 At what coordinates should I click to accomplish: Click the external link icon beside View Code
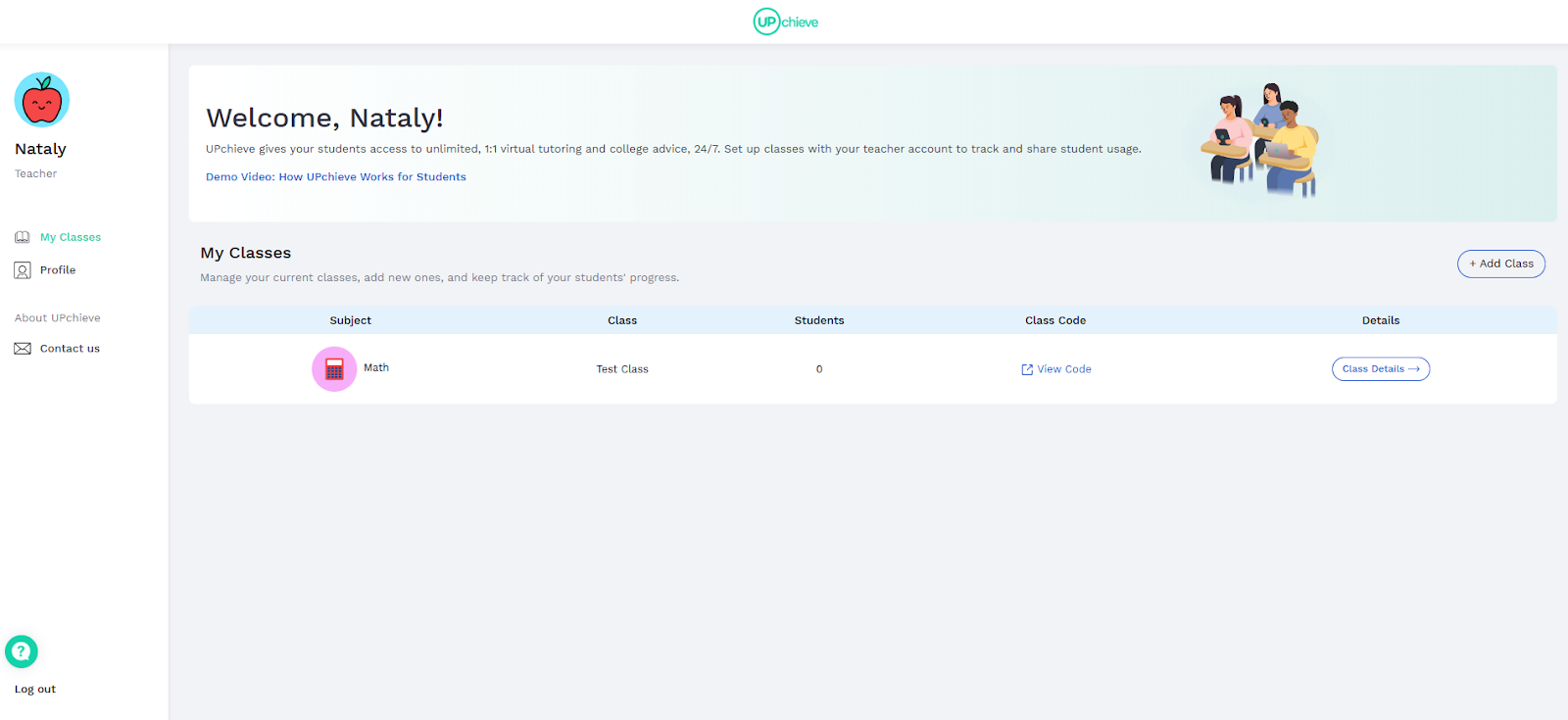point(1027,369)
